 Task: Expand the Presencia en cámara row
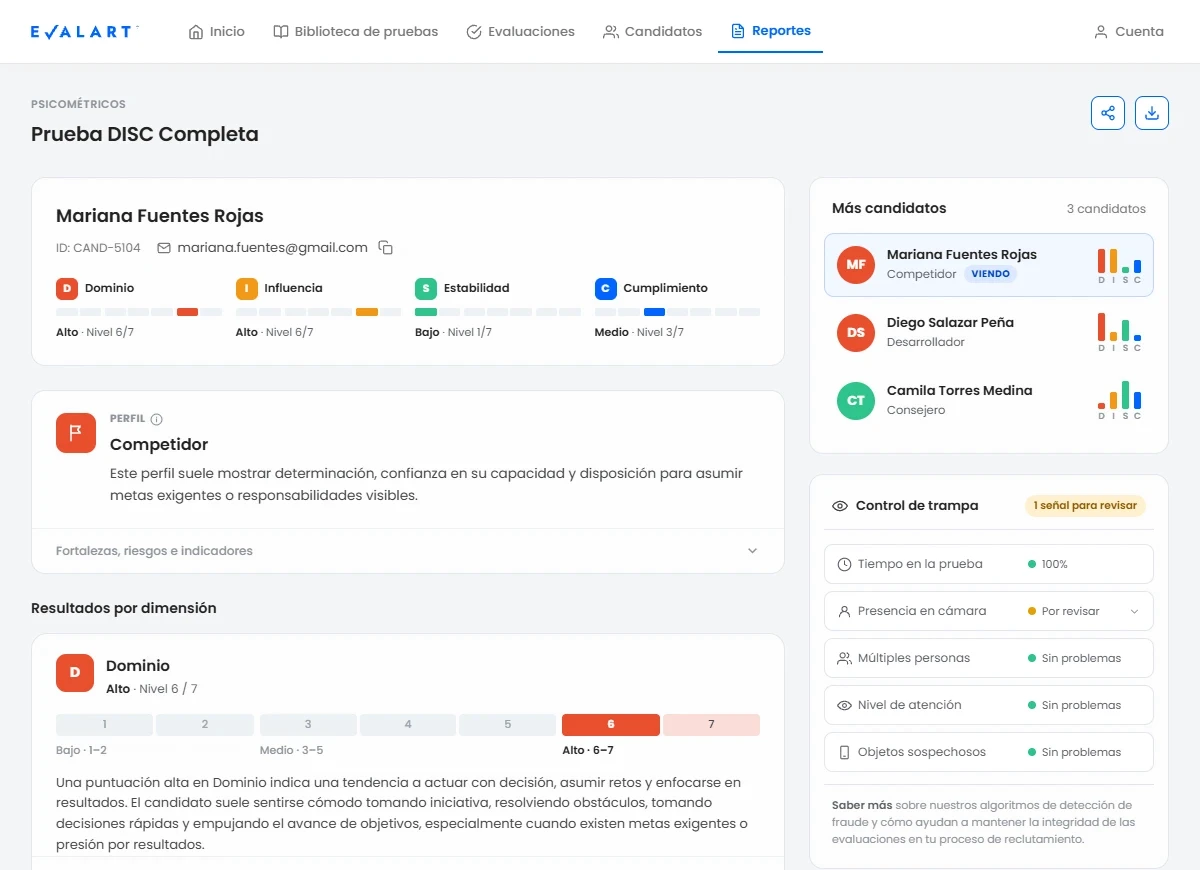[x=989, y=611]
